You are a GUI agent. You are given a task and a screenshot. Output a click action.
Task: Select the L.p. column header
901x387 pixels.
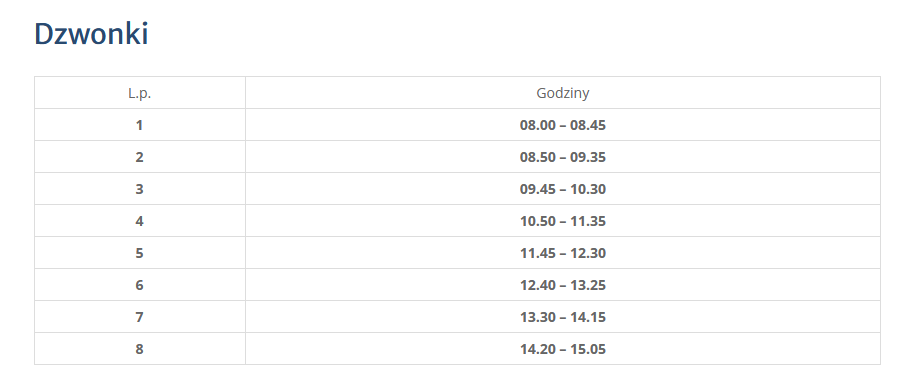point(140,93)
